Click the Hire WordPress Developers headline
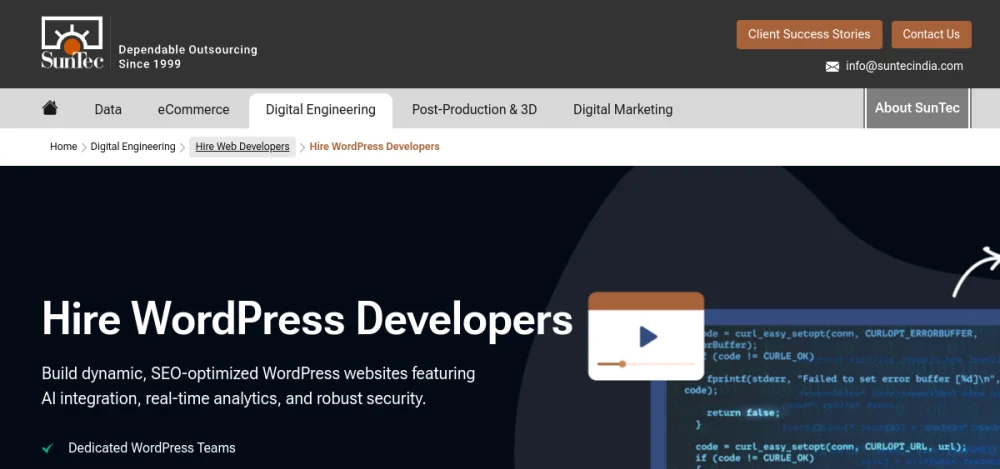 (x=307, y=318)
